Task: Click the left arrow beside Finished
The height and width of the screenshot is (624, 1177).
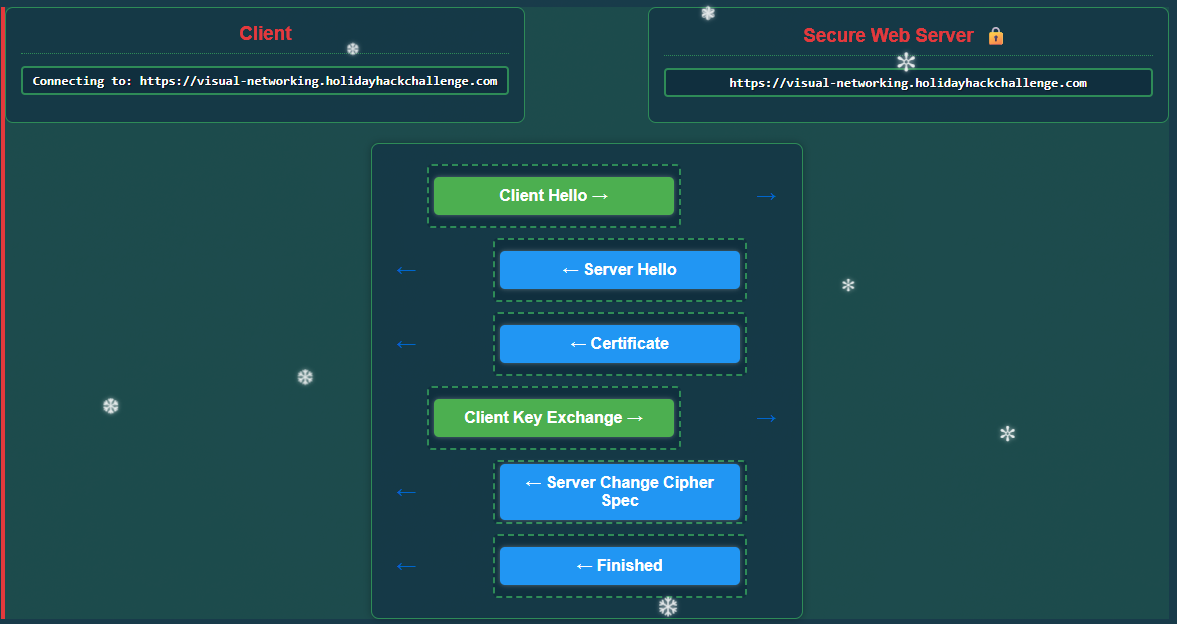Action: pos(406,566)
